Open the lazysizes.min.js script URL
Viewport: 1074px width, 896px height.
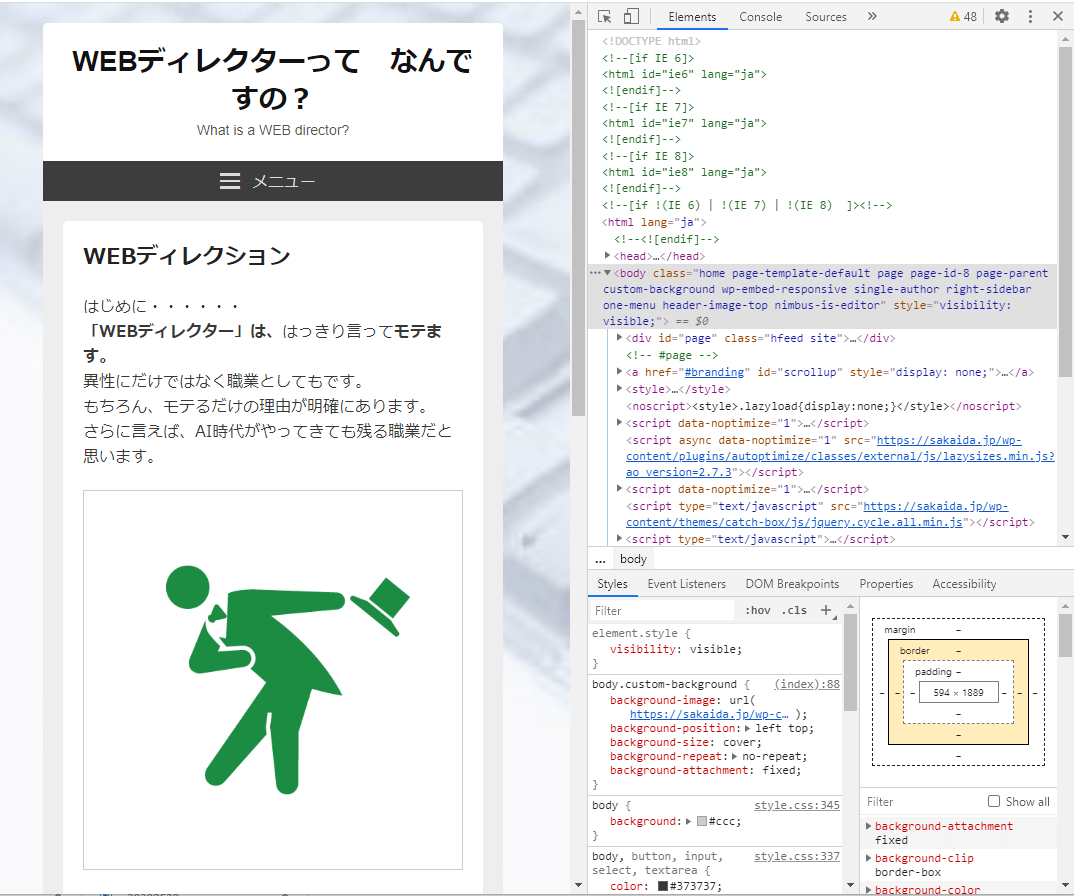(x=840, y=456)
